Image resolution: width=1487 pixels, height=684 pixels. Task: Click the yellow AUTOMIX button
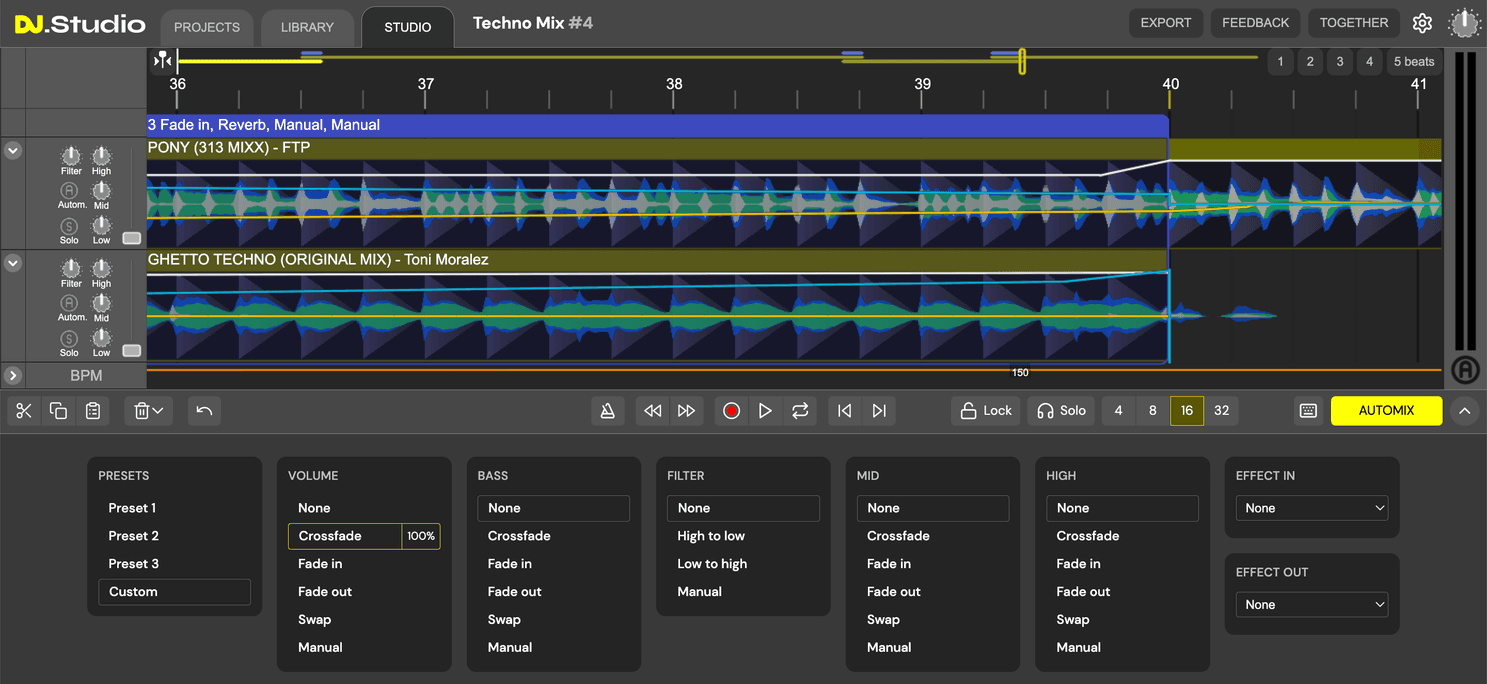(1386, 411)
